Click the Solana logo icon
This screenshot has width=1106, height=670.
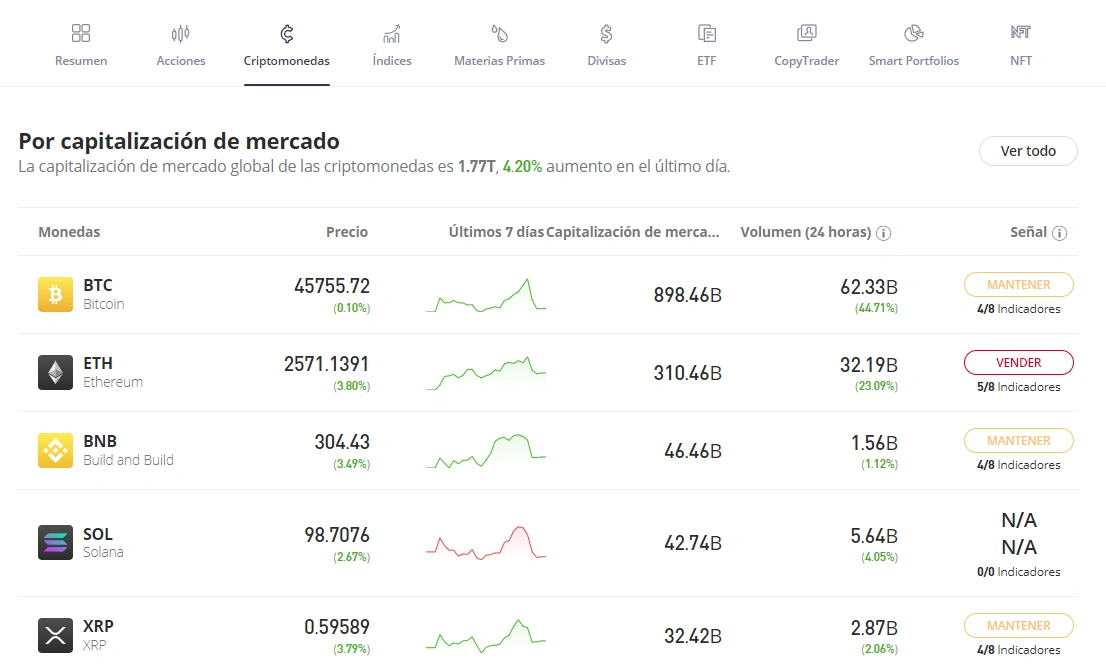pos(55,542)
